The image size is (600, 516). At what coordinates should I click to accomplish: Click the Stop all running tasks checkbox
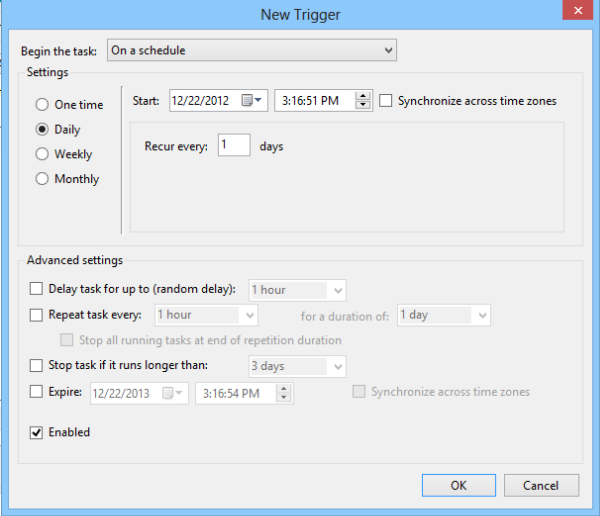point(67,340)
